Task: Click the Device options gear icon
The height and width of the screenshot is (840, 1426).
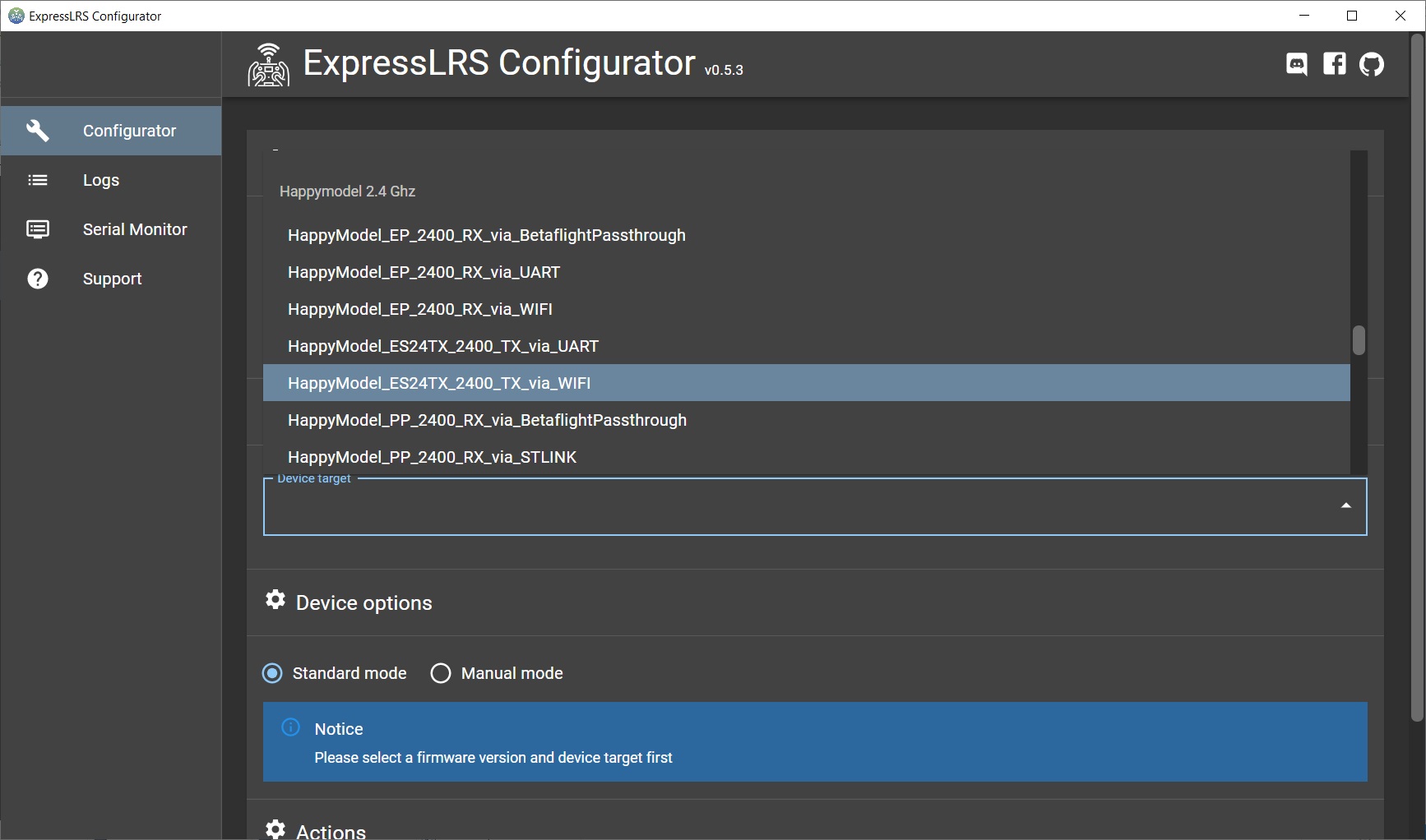Action: (x=275, y=600)
